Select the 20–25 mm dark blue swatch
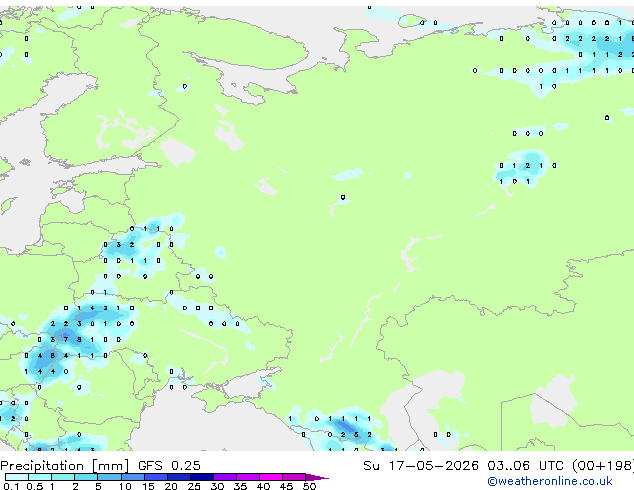The height and width of the screenshot is (490, 634). pos(179,477)
